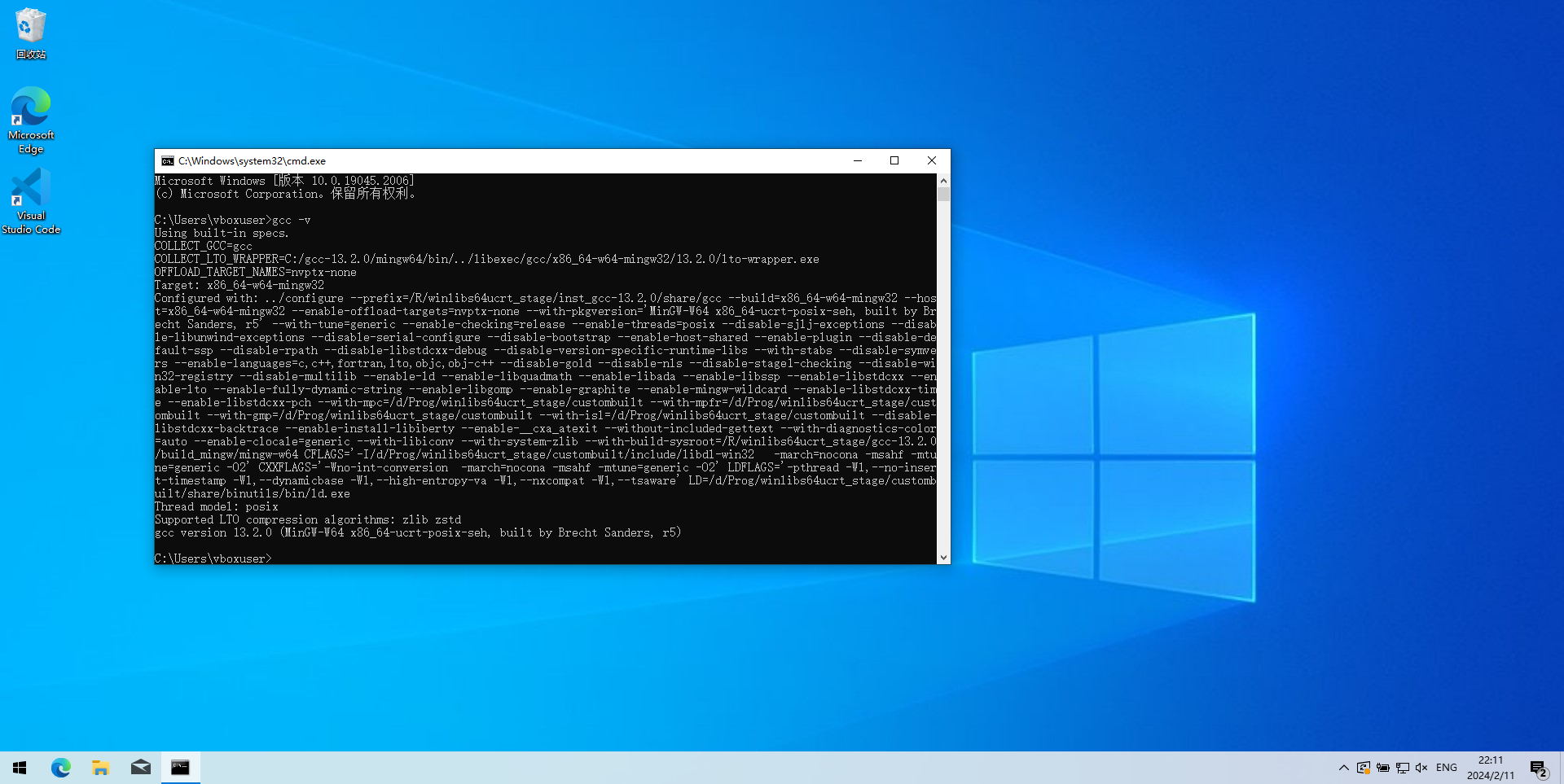Viewport: 1564px width, 784px height.
Task: Open the clock showing 22:11
Action: (1491, 768)
